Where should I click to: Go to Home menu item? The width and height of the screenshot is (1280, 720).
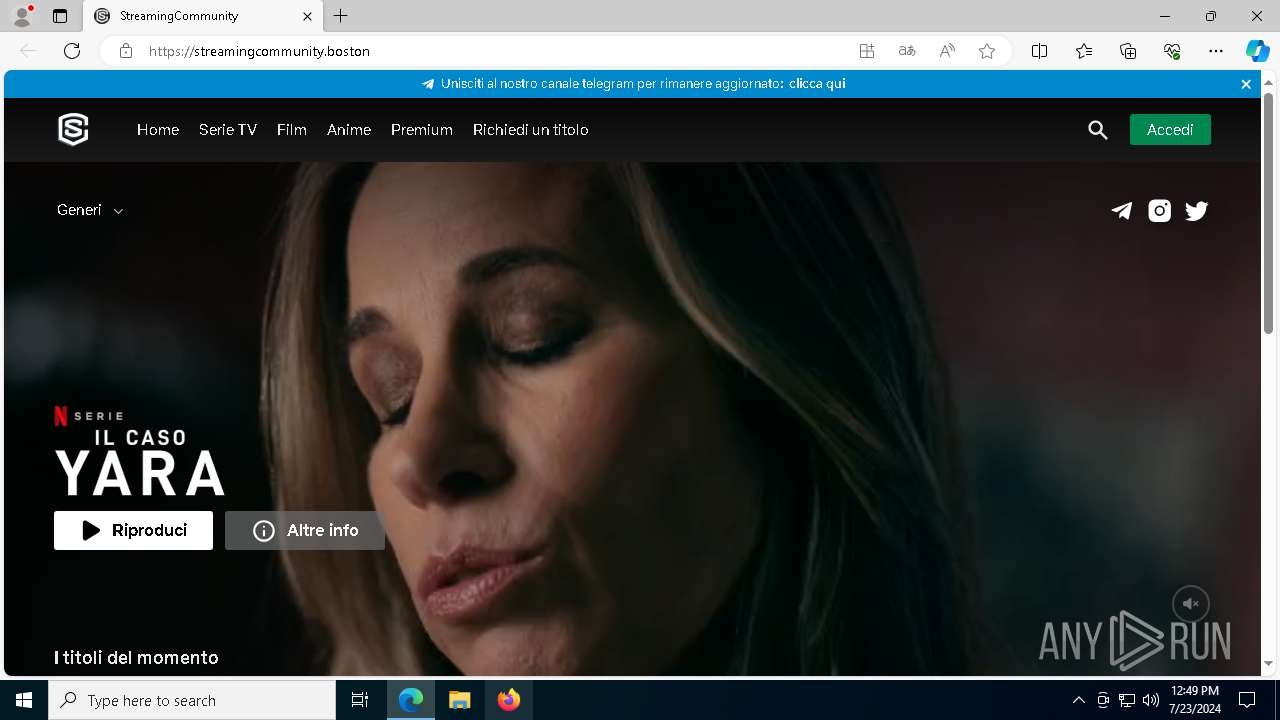158,130
